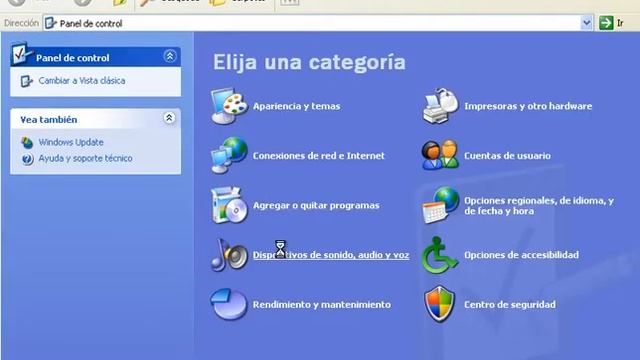The height and width of the screenshot is (360, 640).
Task: Open the Dirección address bar dropdown arrow
Action: point(587,23)
